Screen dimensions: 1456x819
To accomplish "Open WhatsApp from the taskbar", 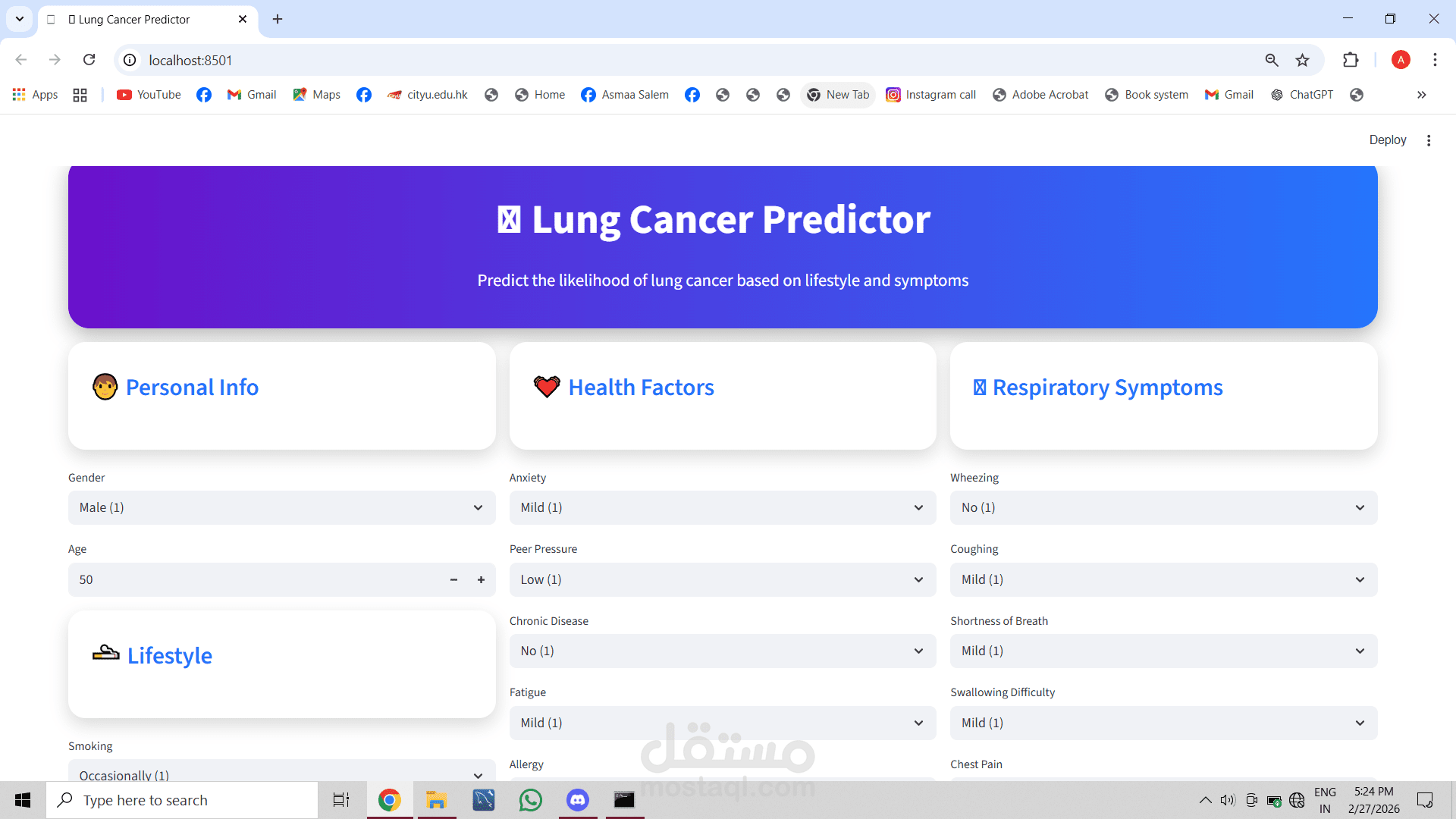I will [x=531, y=799].
